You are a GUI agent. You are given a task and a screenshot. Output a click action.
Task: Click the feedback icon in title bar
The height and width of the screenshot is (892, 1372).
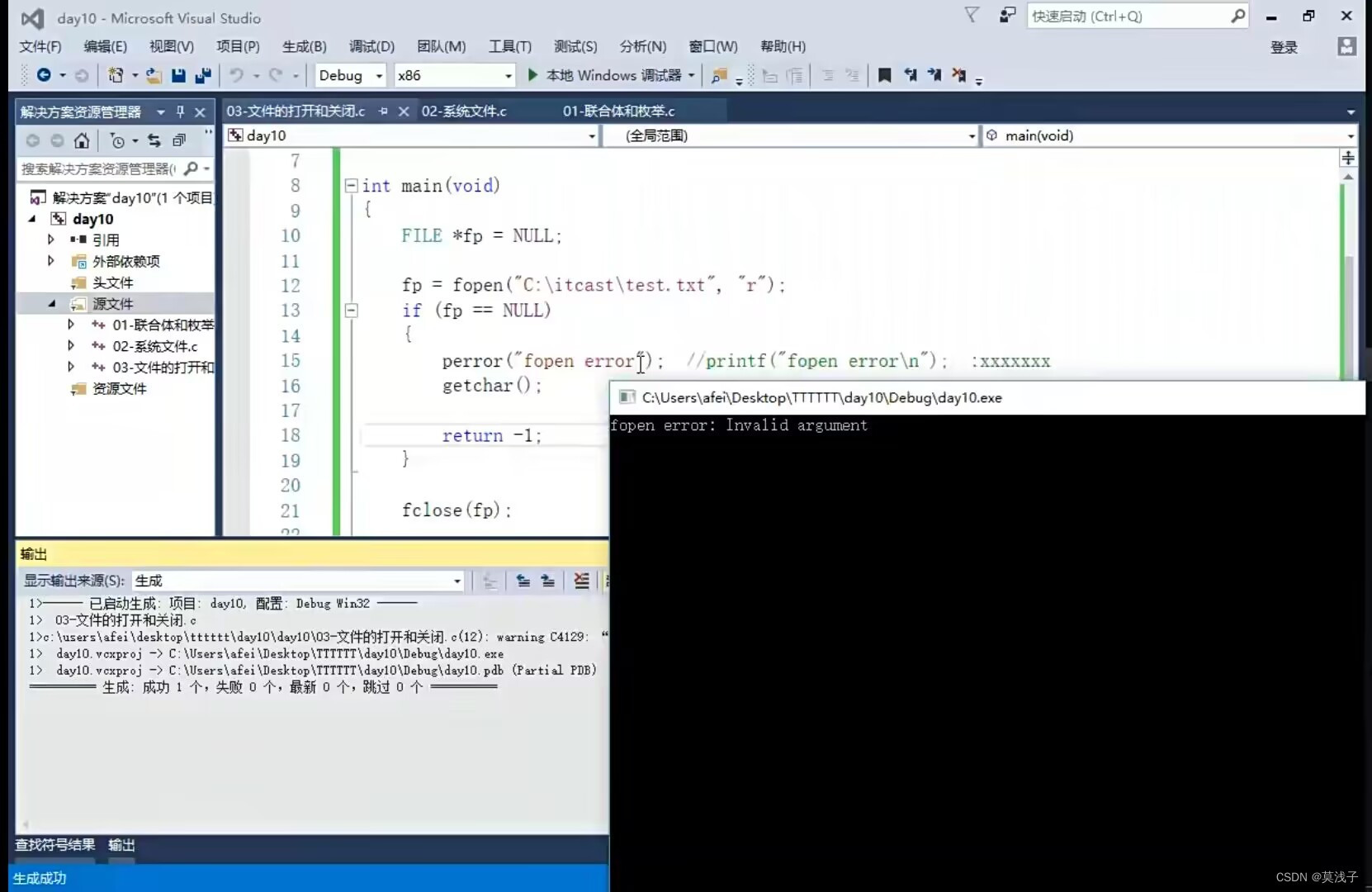[1007, 15]
